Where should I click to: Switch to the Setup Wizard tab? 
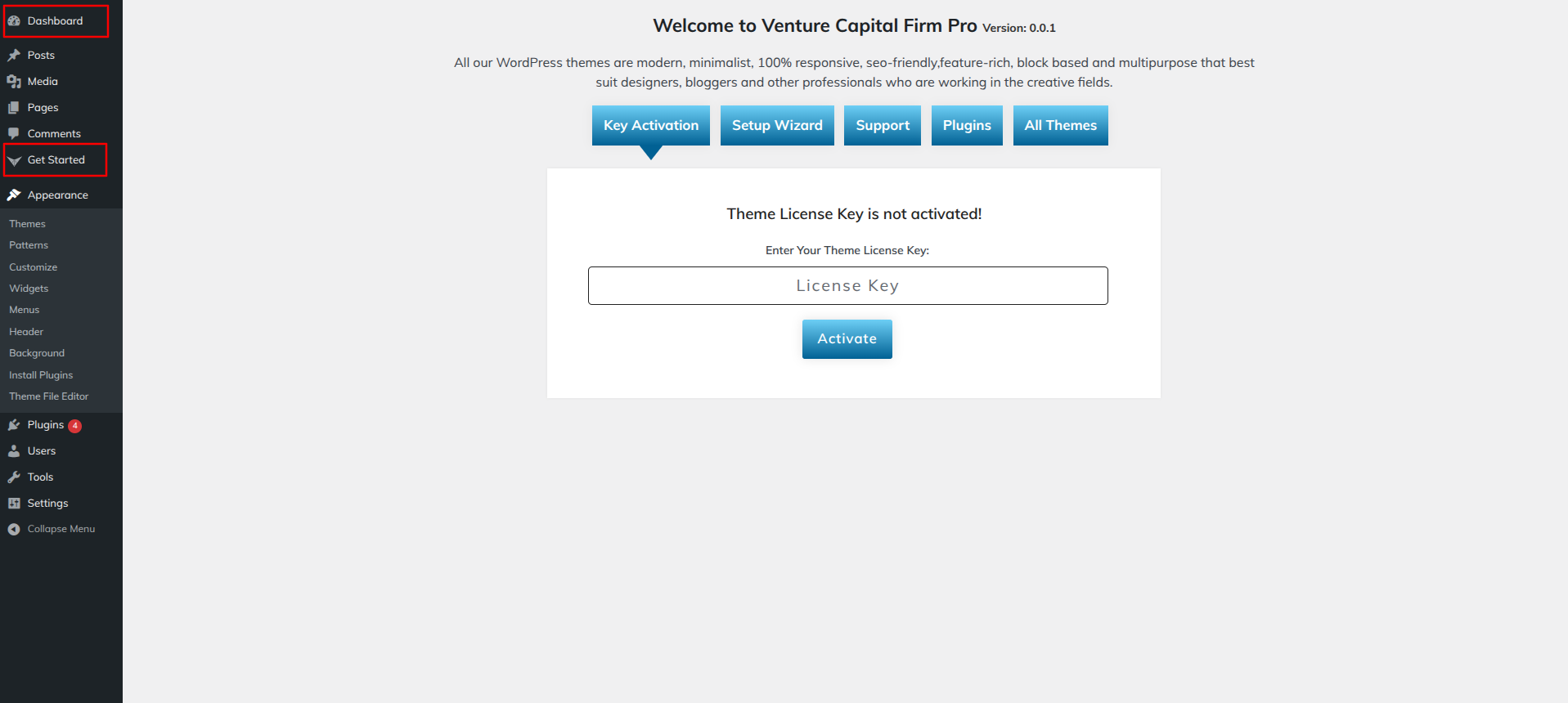pyautogui.click(x=777, y=125)
